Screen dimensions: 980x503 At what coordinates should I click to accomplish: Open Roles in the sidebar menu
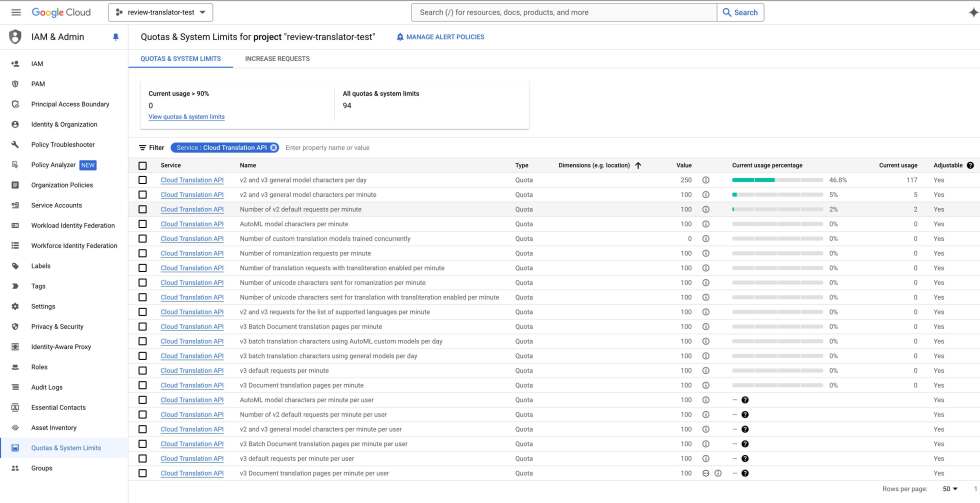click(x=40, y=367)
